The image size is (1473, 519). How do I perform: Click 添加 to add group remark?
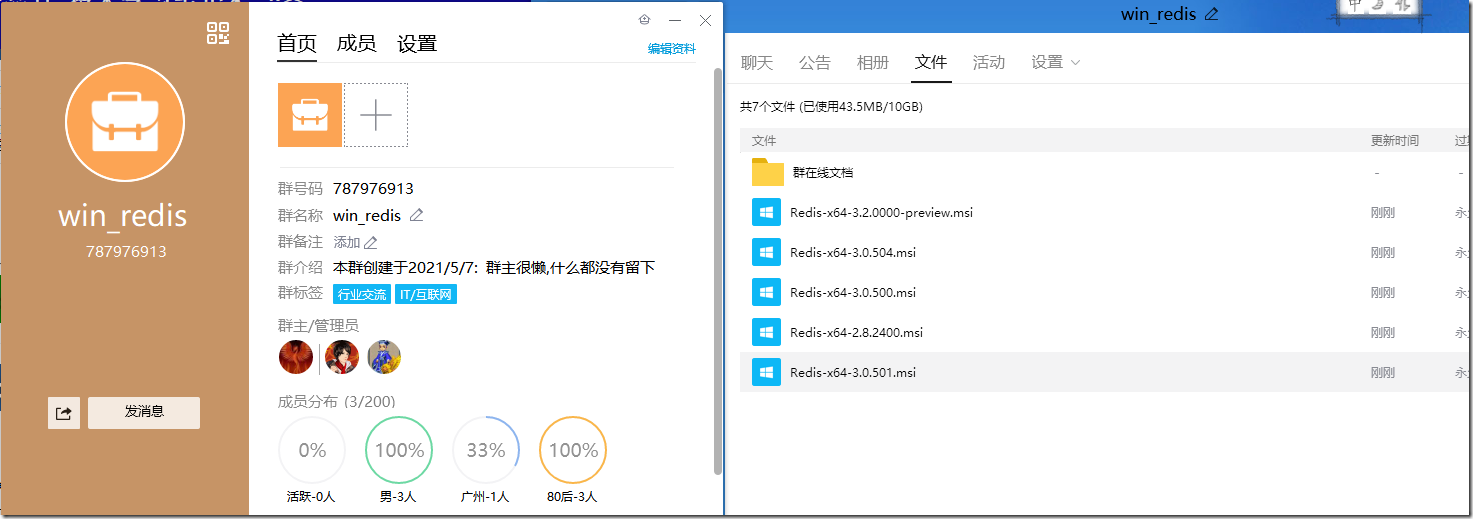point(355,242)
